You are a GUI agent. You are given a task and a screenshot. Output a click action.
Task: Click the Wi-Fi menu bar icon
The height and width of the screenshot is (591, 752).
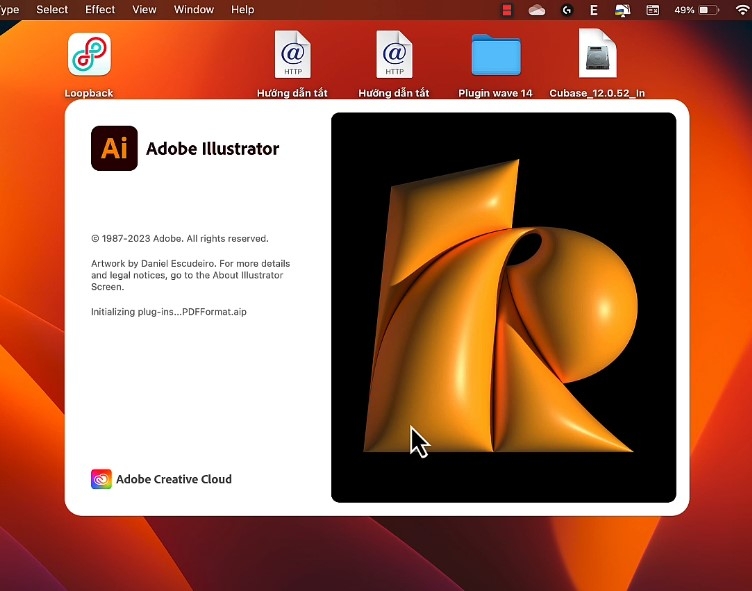pyautogui.click(x=742, y=10)
